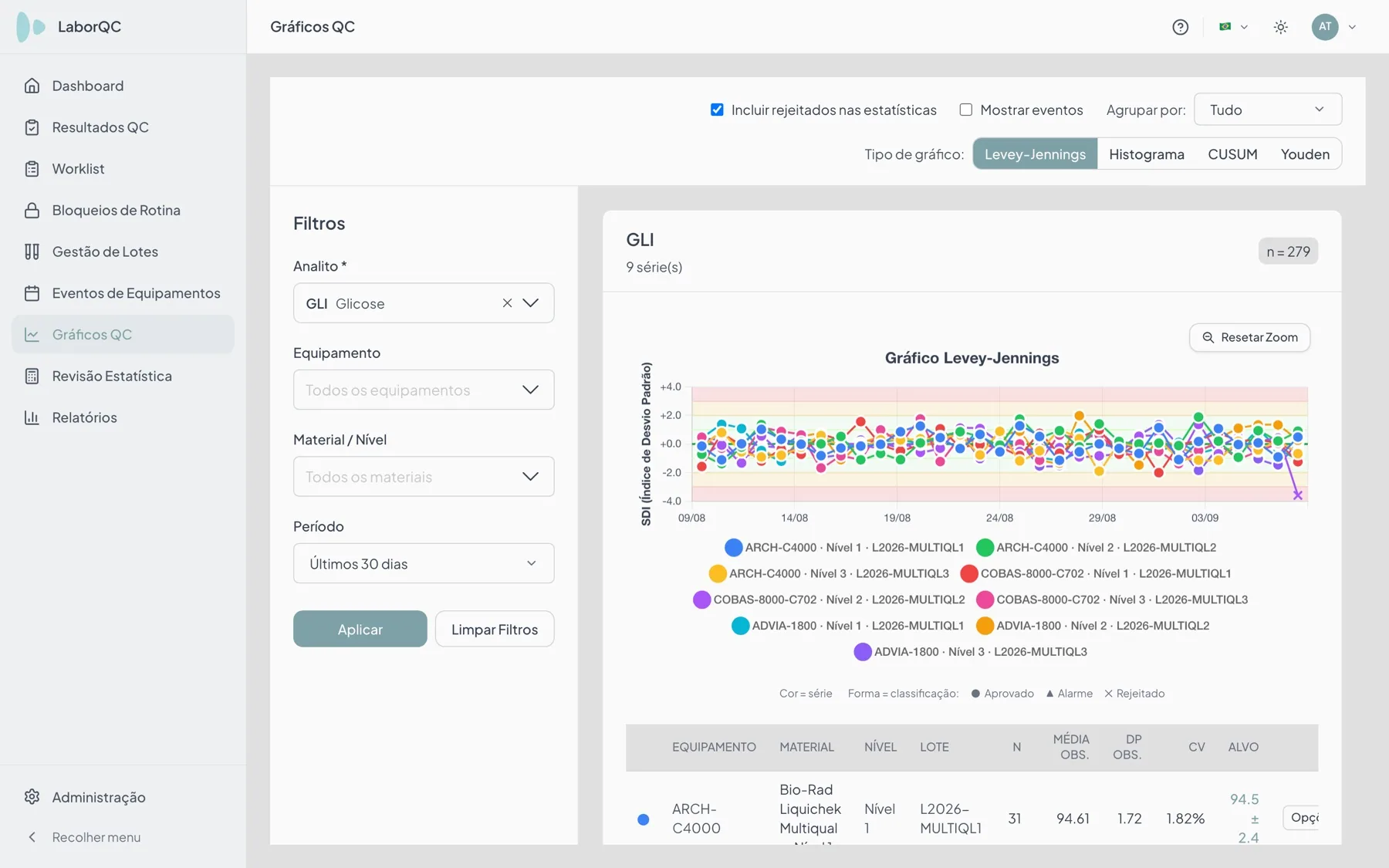Image resolution: width=1389 pixels, height=868 pixels.
Task: Click the Gestão de Lotes icon
Action: pyautogui.click(x=32, y=252)
